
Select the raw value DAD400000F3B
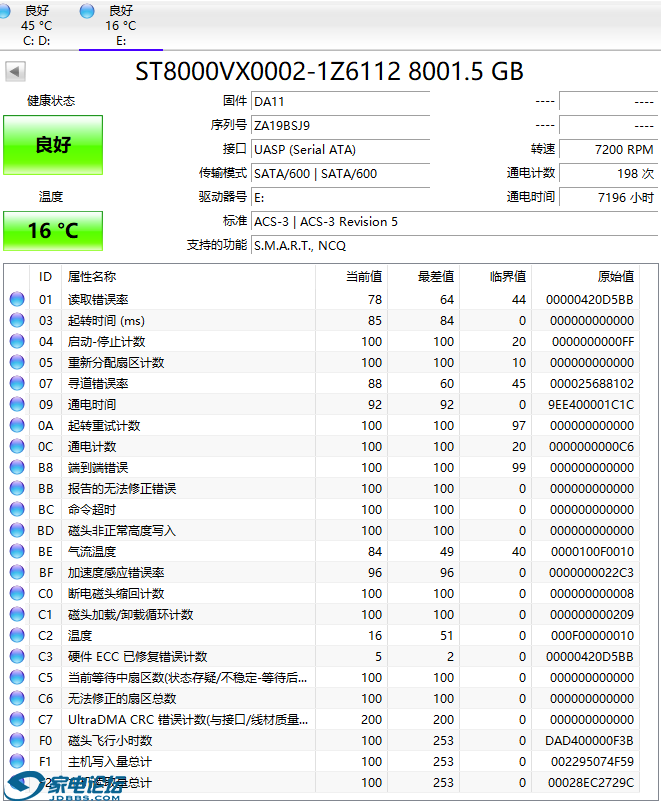click(589, 741)
